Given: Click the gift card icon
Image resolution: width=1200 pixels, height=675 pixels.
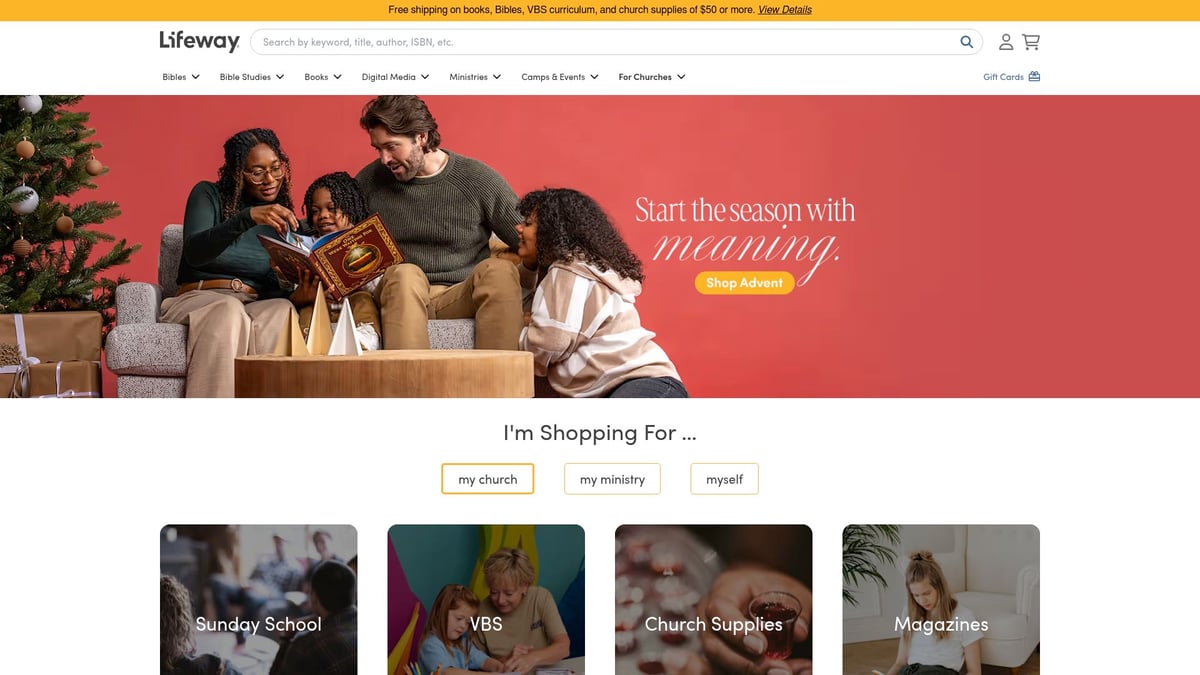Looking at the screenshot, I should click(x=1034, y=76).
